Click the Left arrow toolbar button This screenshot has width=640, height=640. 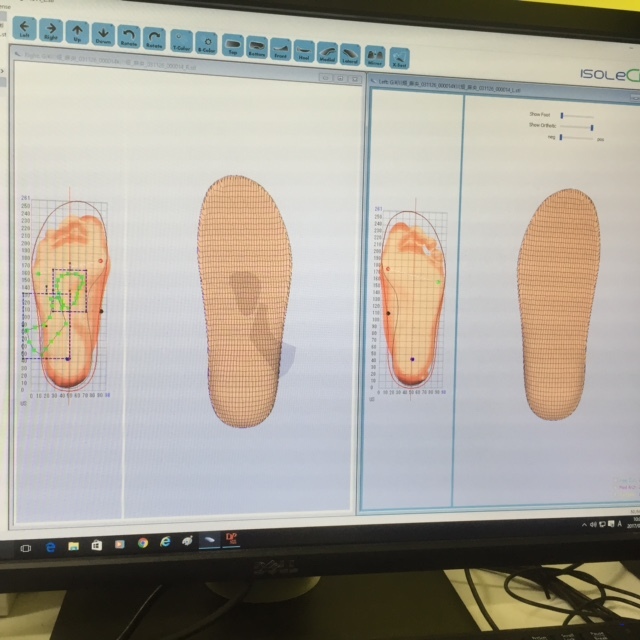[24, 36]
